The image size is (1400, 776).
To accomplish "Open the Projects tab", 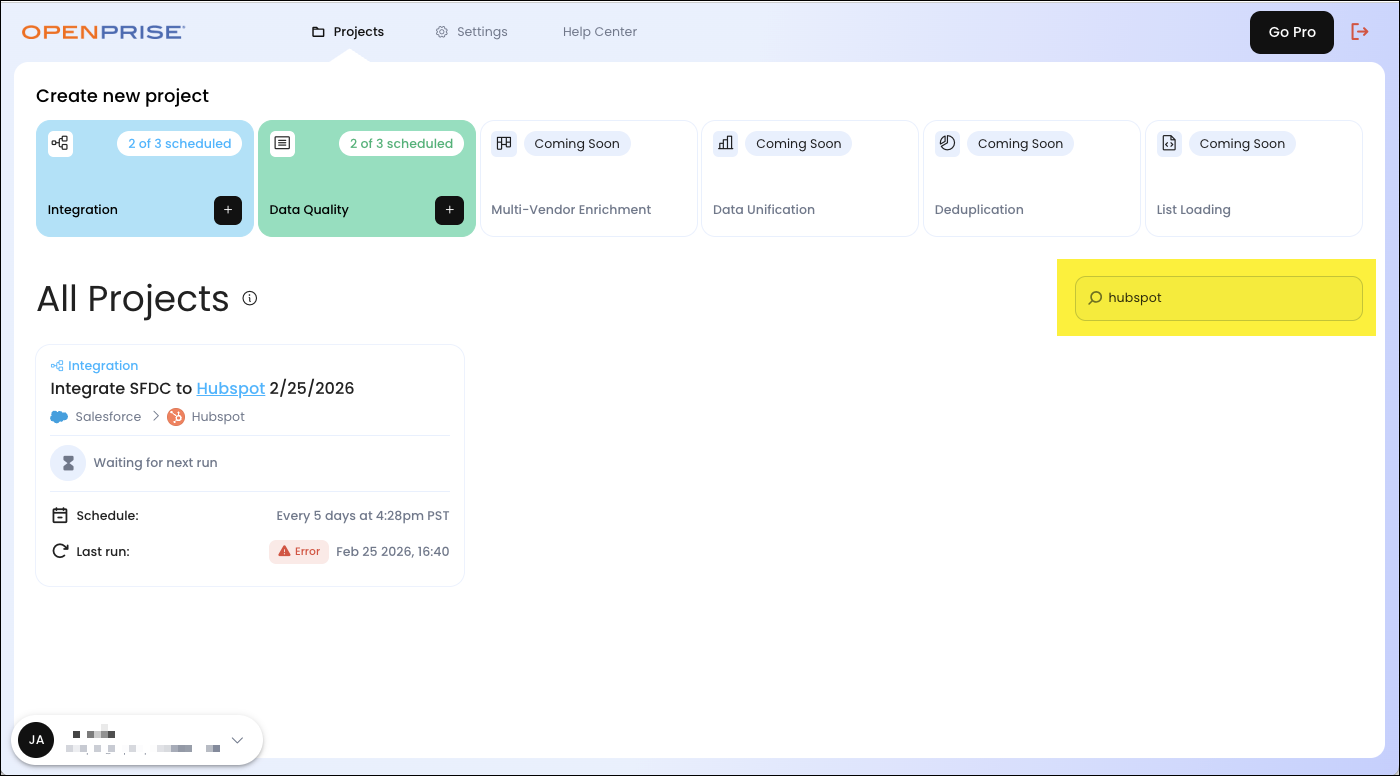I will tap(348, 32).
